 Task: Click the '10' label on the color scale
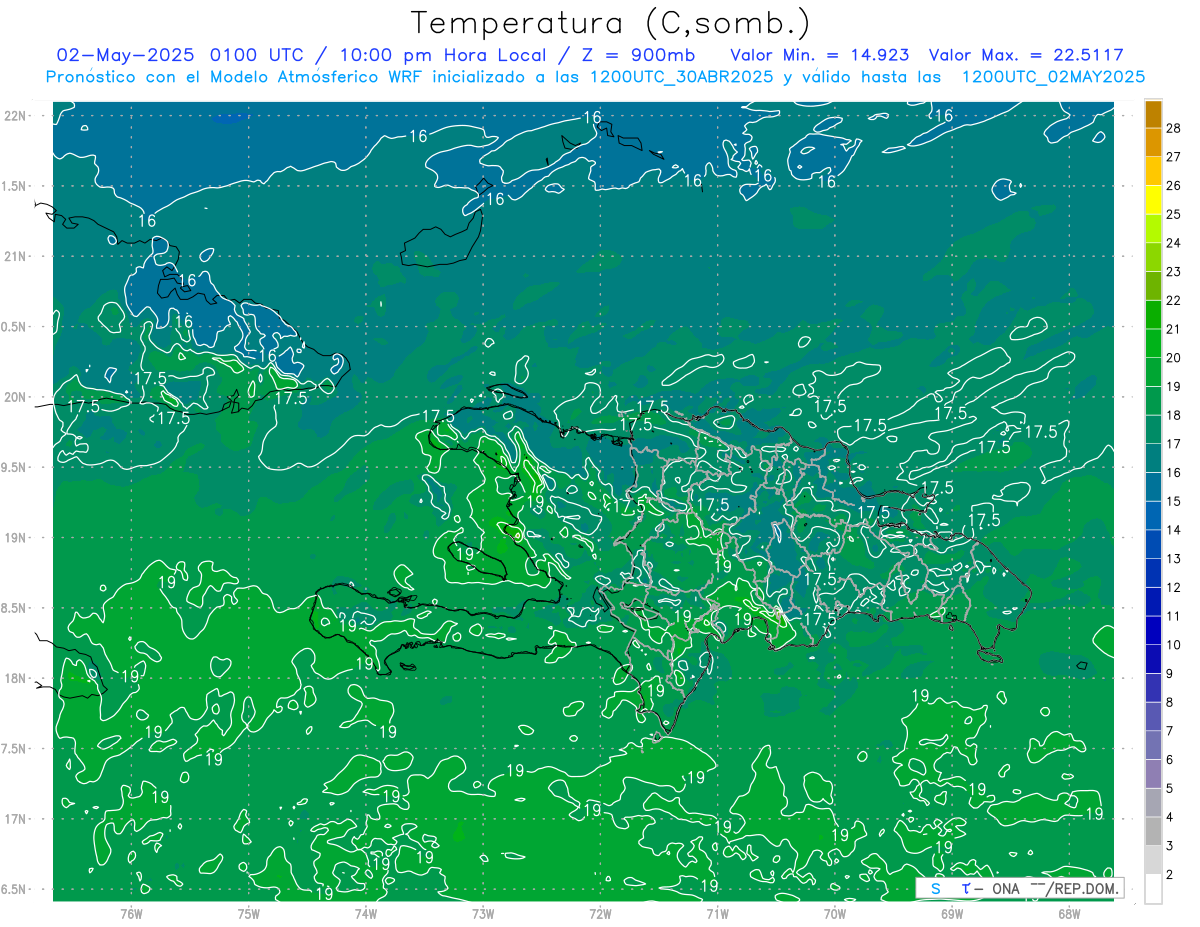1174,645
